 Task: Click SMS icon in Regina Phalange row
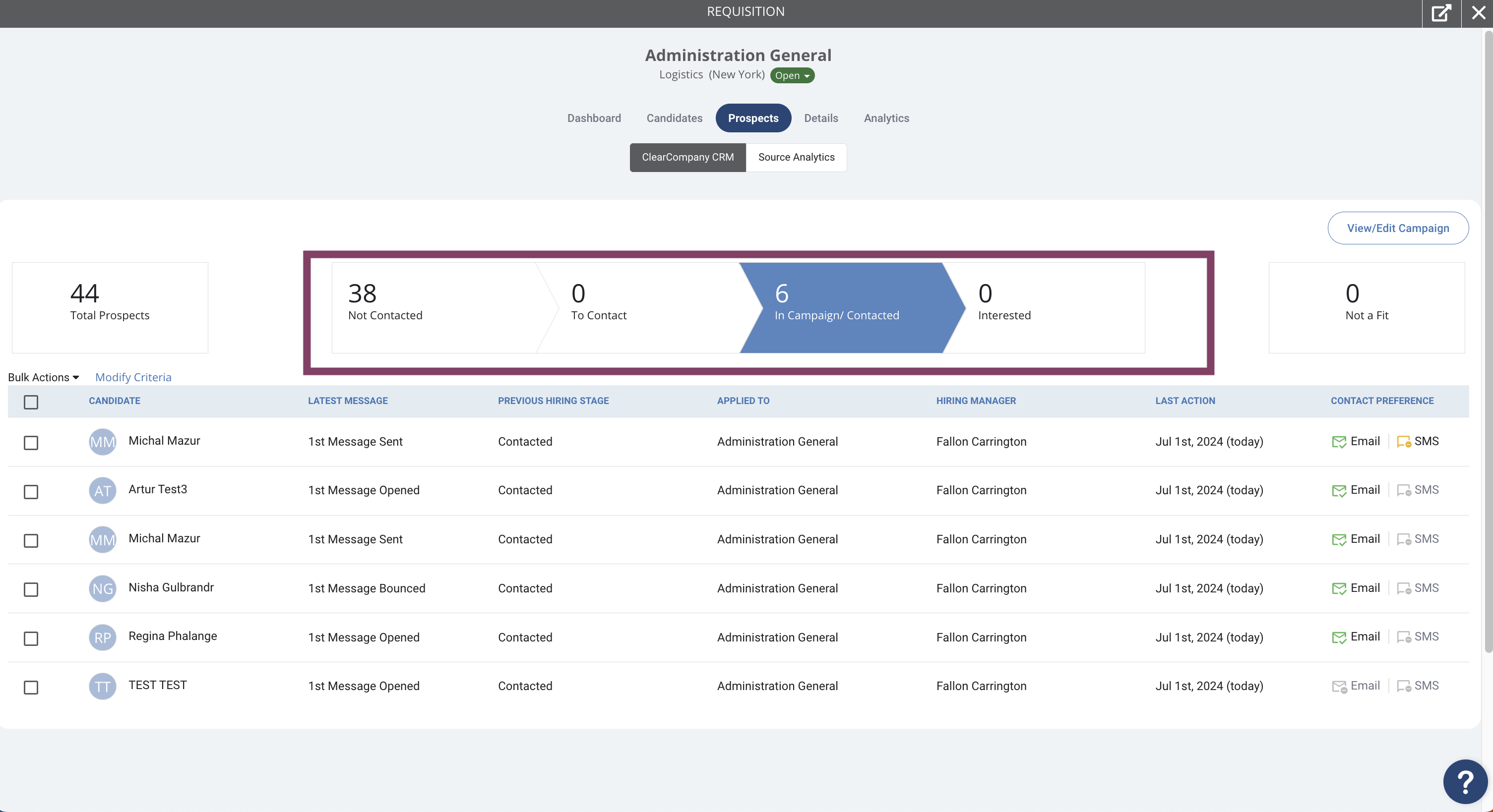(x=1404, y=638)
